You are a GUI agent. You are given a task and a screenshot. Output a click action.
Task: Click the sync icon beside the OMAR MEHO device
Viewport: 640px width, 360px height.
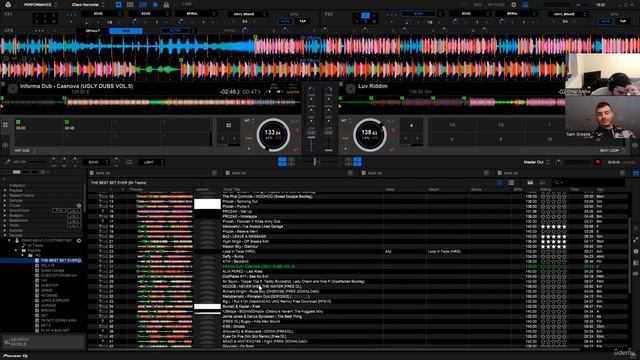[79, 241]
